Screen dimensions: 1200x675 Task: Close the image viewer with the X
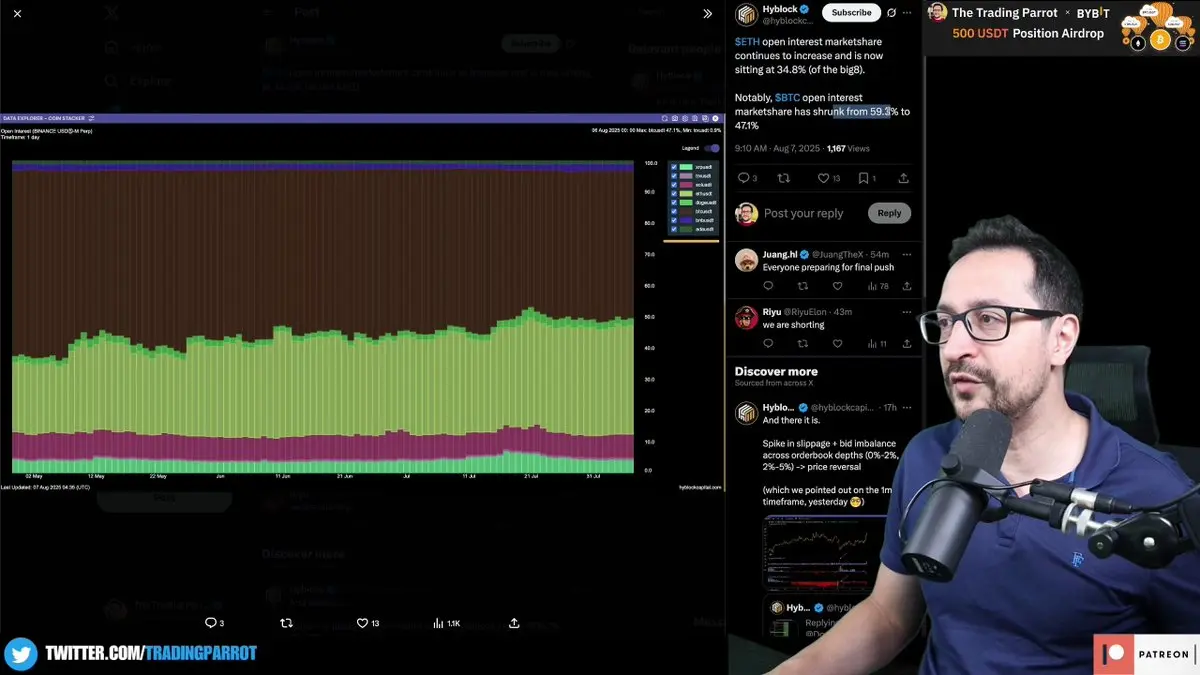click(17, 13)
